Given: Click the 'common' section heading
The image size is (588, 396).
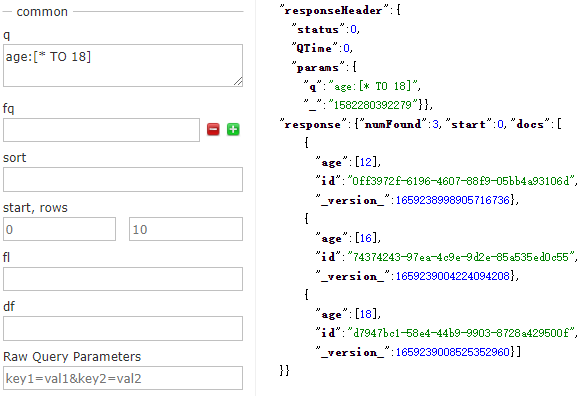Looking at the screenshot, I should tap(42, 12).
